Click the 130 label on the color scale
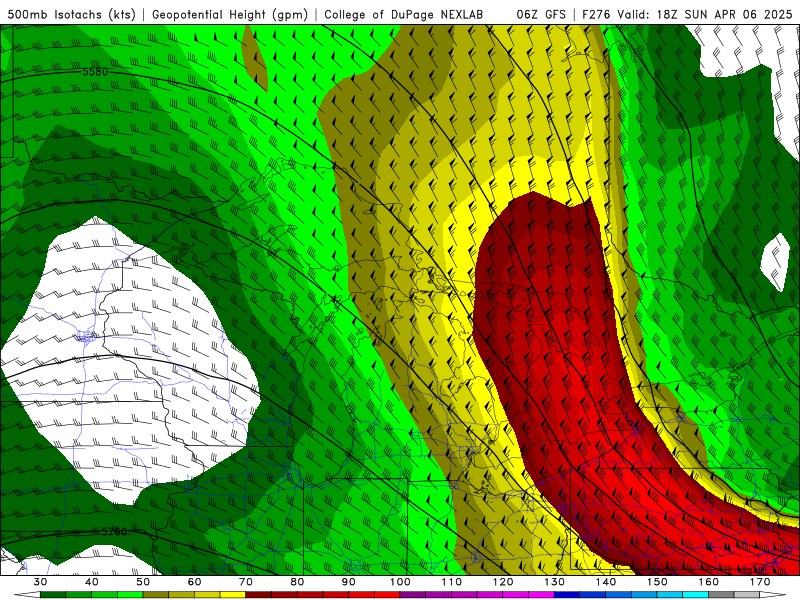Image resolution: width=800 pixels, height=600 pixels. pos(555,582)
